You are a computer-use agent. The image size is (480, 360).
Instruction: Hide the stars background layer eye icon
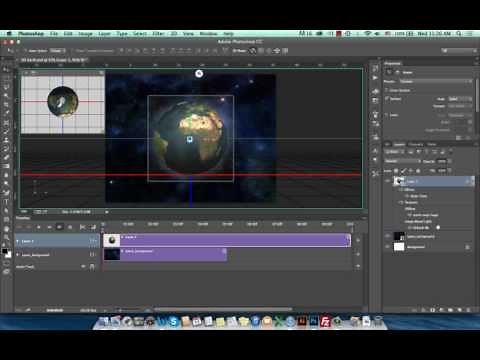(x=387, y=236)
